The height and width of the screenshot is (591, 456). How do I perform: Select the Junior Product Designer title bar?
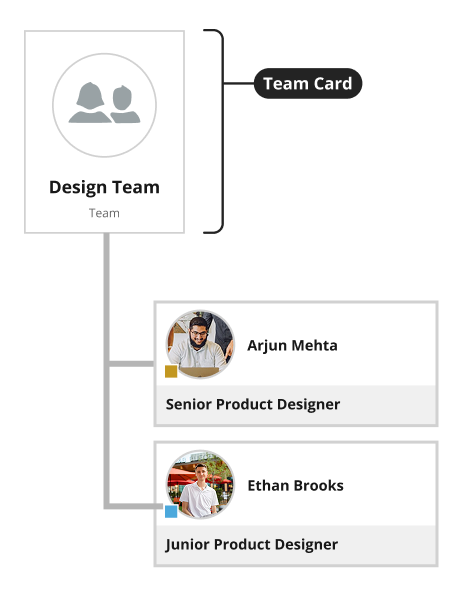296,545
